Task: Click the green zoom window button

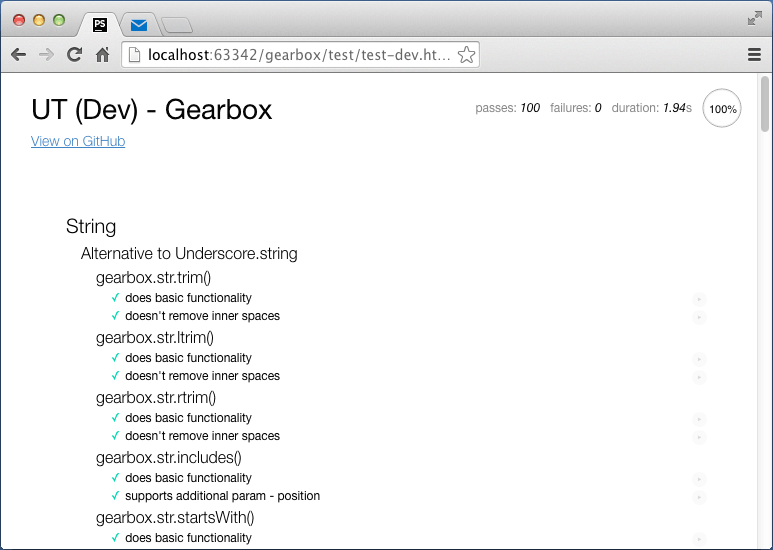Action: click(x=59, y=20)
